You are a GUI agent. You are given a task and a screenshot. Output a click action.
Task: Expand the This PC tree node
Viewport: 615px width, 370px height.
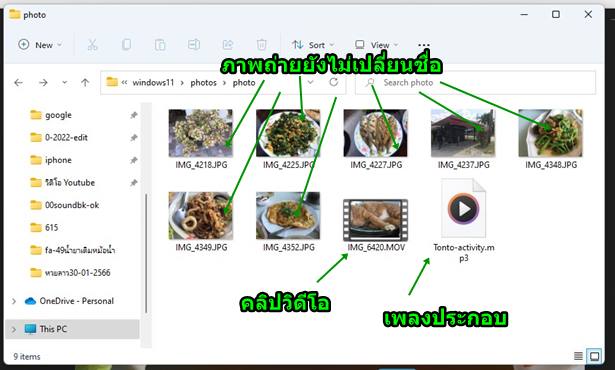tap(14, 329)
